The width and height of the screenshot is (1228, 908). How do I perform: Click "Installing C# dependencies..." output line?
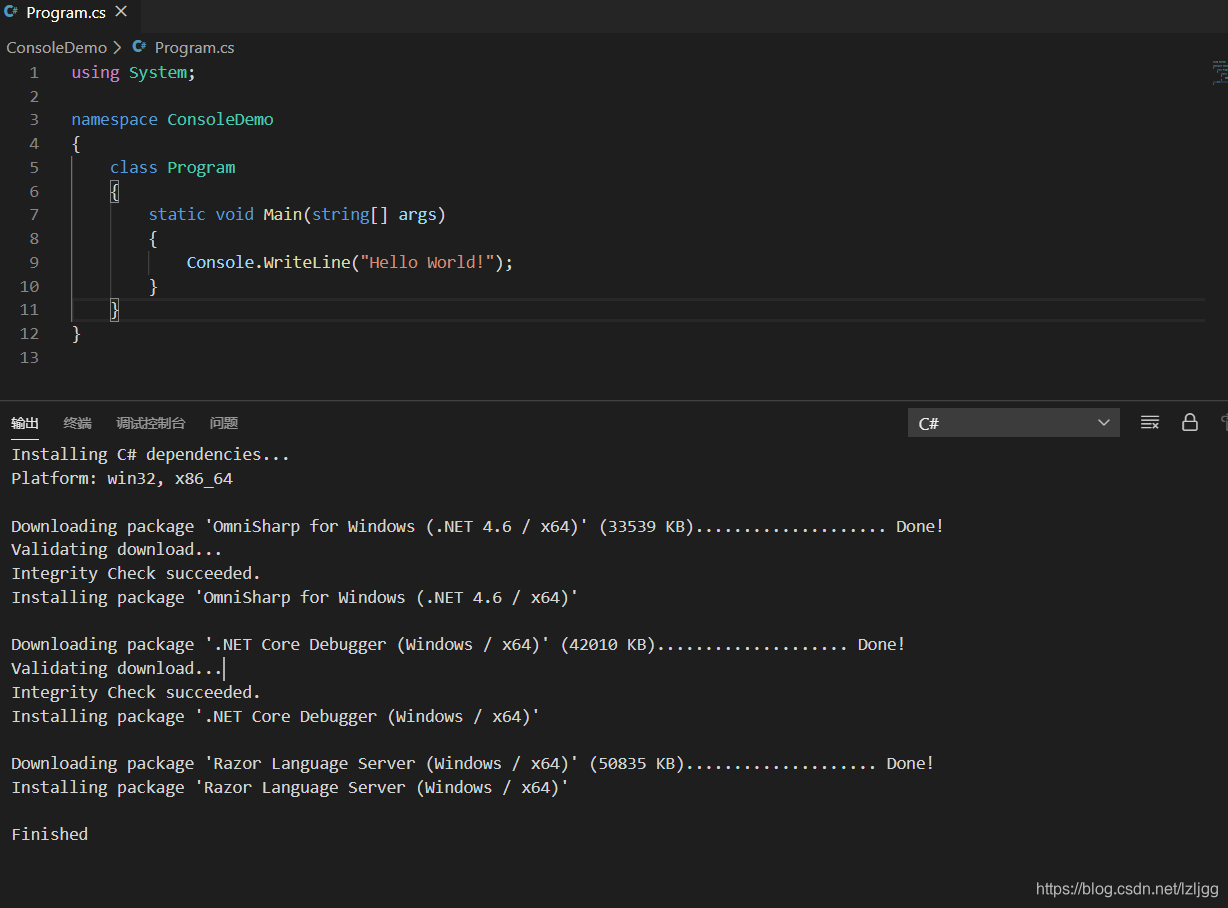coord(150,454)
